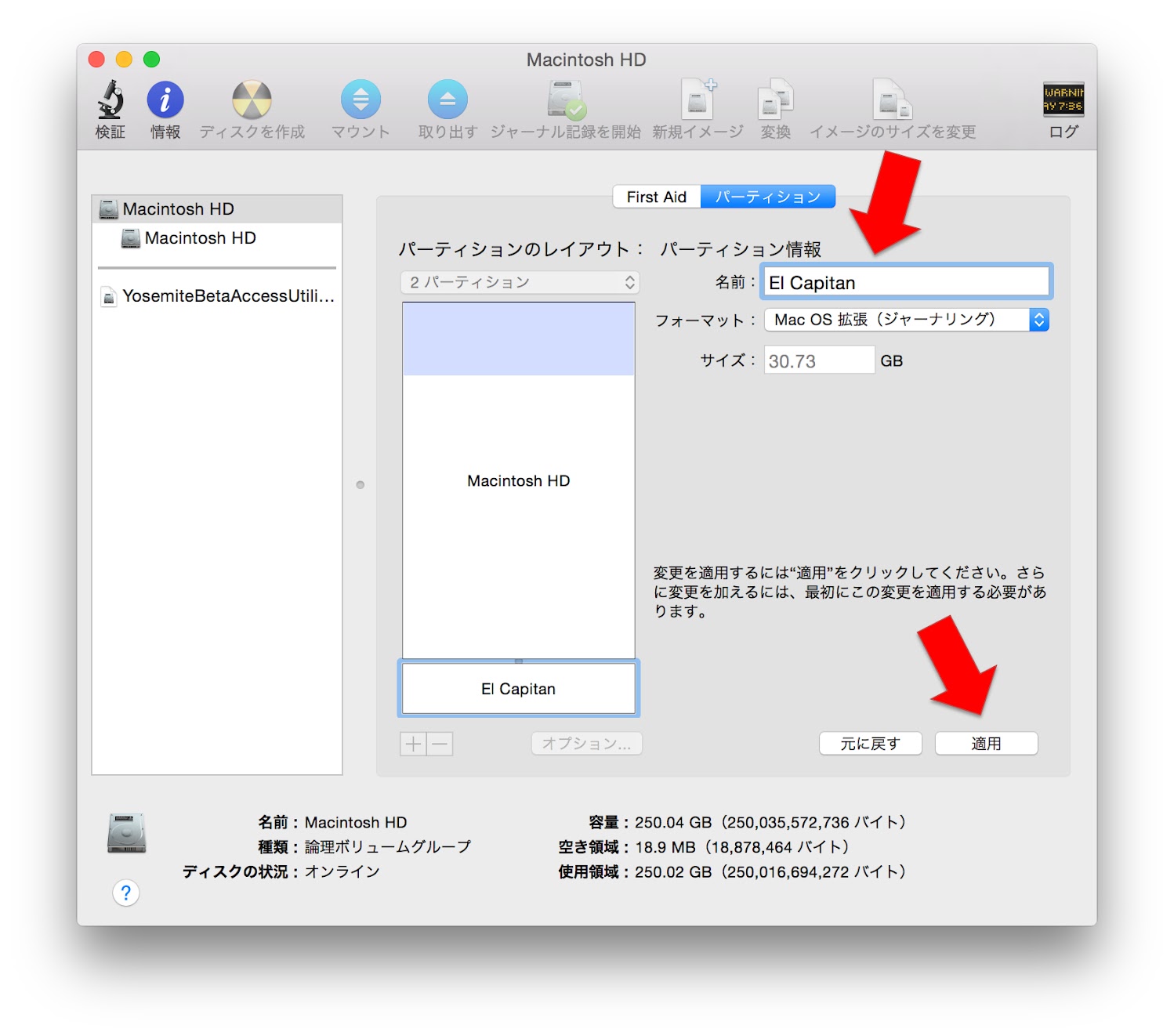Switch to the パーティション tab
1174x1036 pixels.
pyautogui.click(x=768, y=197)
